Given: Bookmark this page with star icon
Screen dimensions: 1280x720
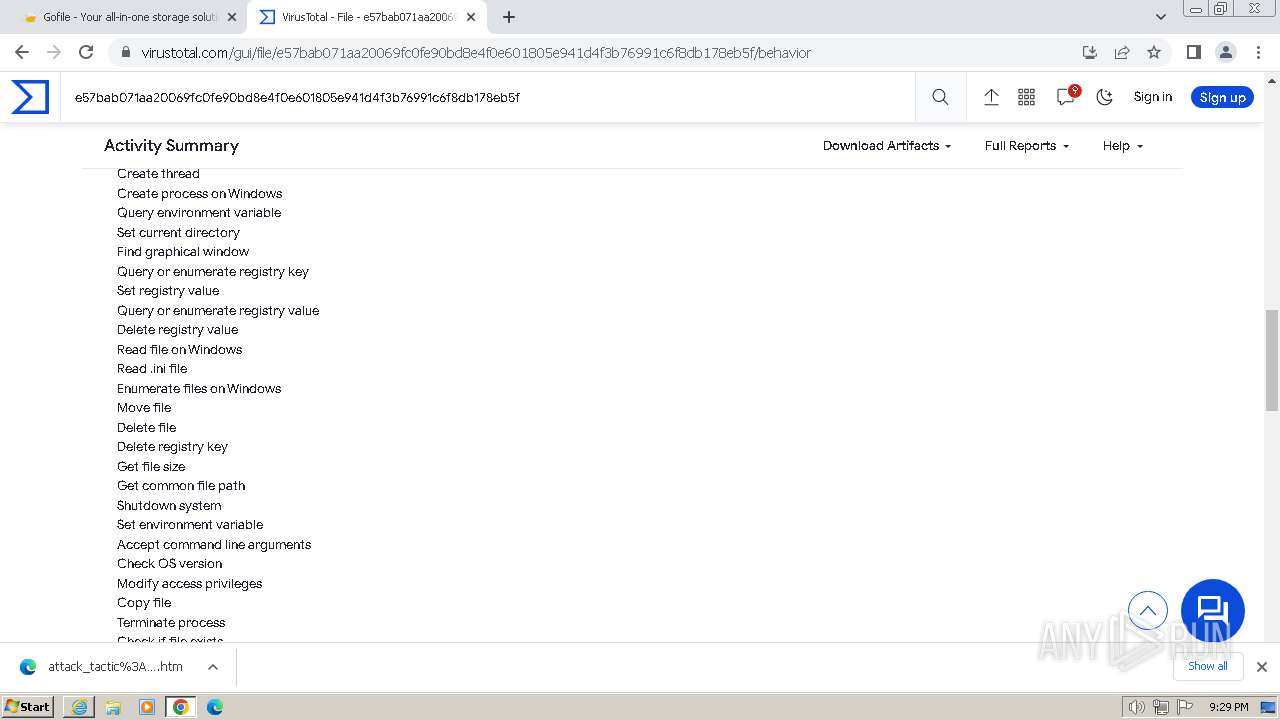Looking at the screenshot, I should [1154, 52].
